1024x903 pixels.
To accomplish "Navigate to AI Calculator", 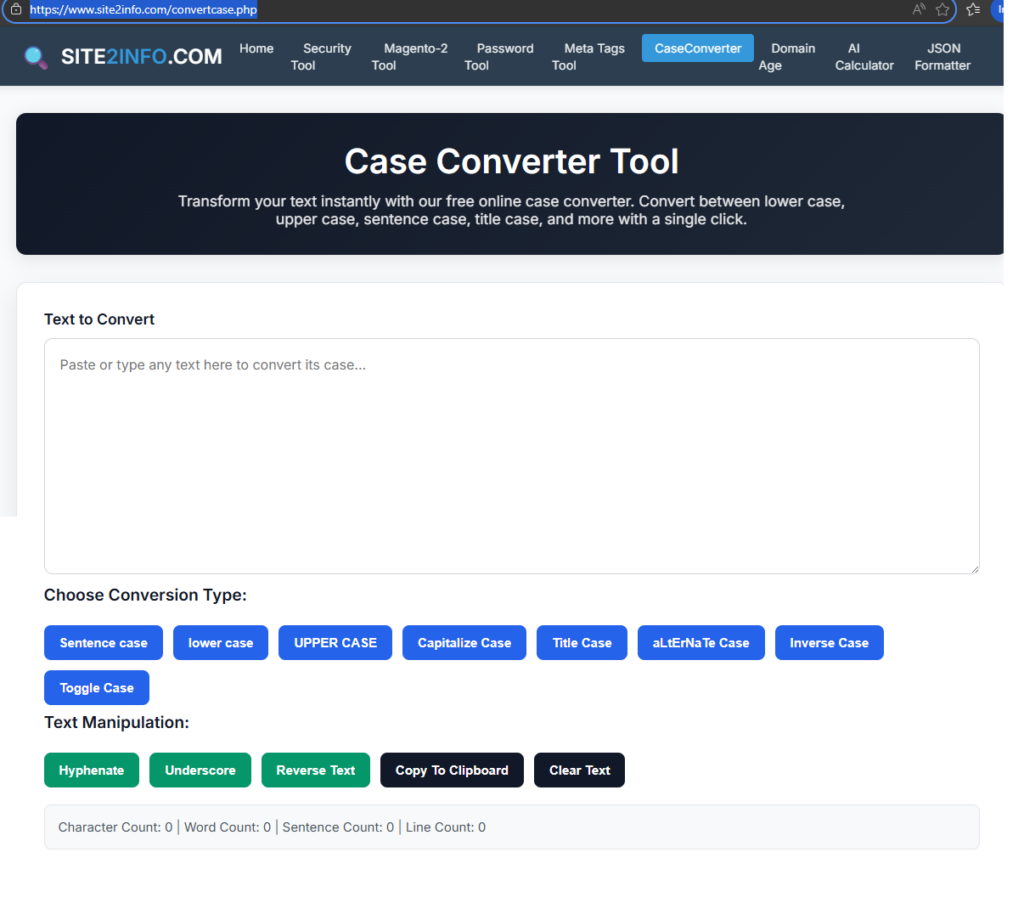I will coord(864,57).
